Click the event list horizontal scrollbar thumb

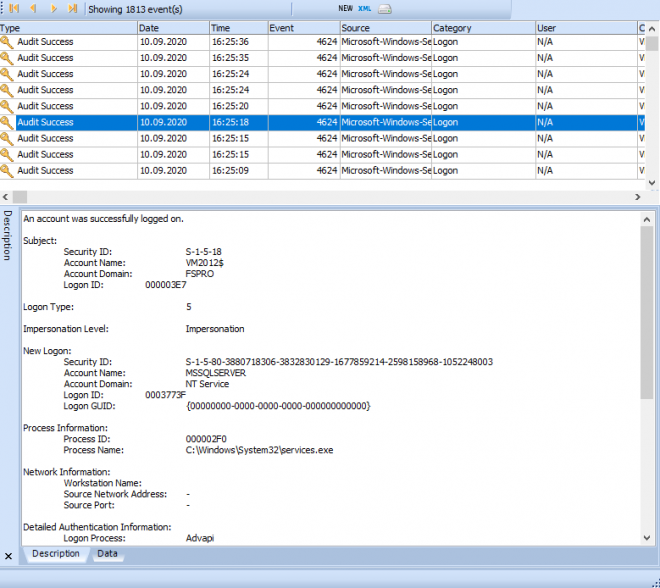20,197
